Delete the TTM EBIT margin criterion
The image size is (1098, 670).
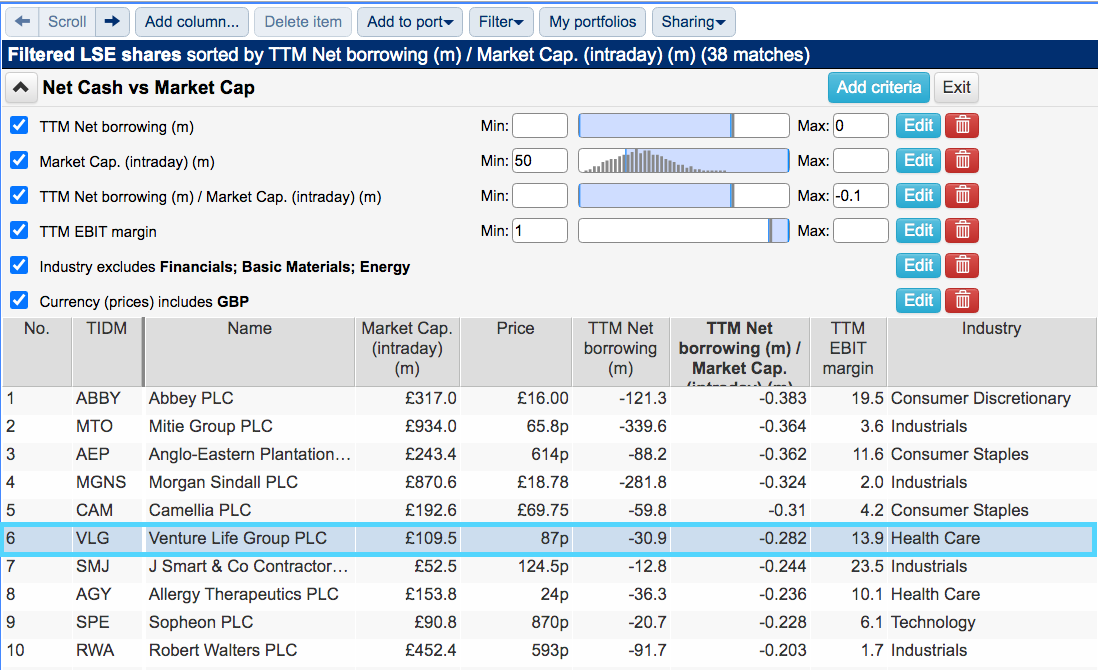pyautogui.click(x=962, y=231)
